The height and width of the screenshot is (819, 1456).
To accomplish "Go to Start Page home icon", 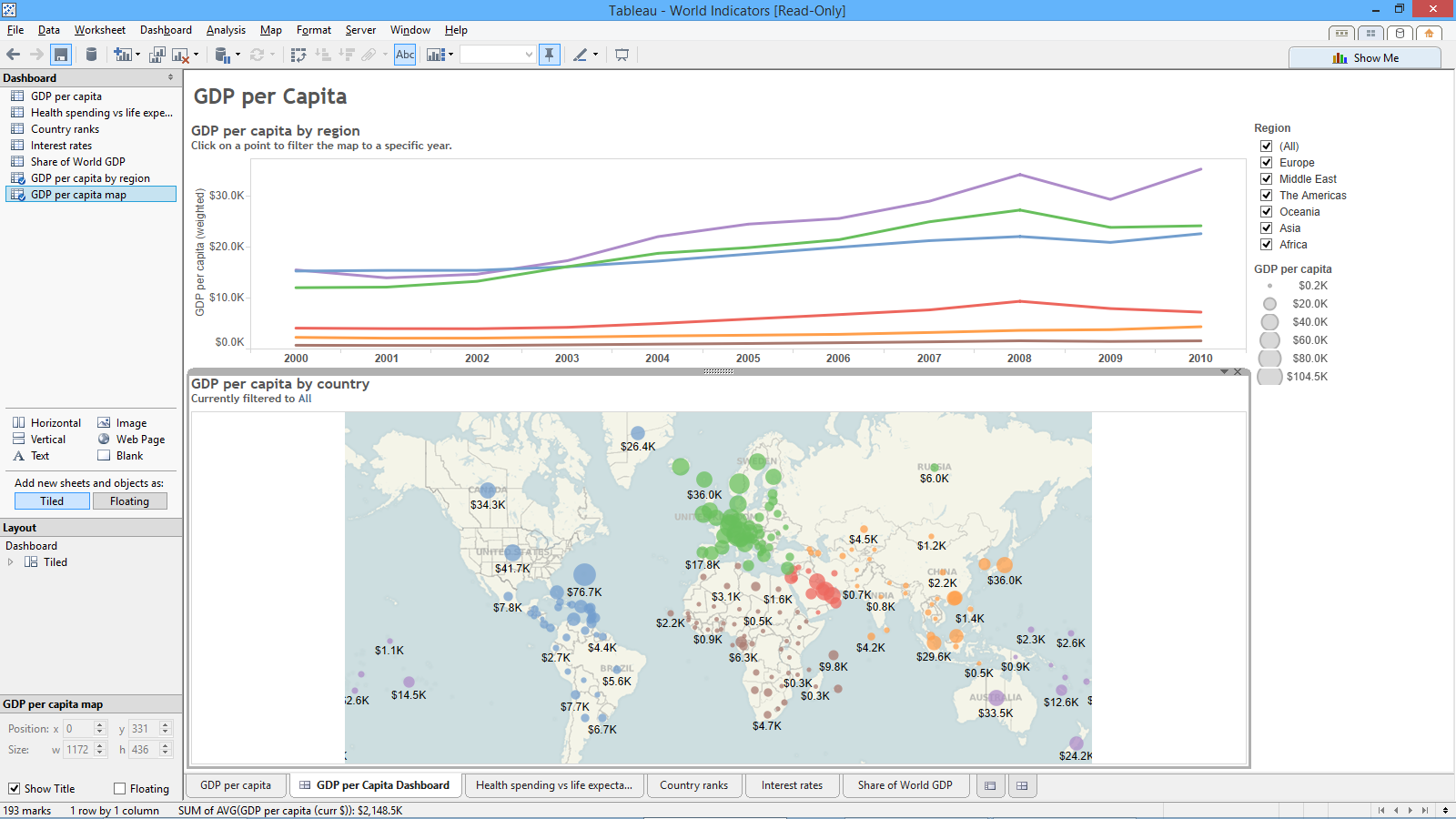I will coord(1429,33).
